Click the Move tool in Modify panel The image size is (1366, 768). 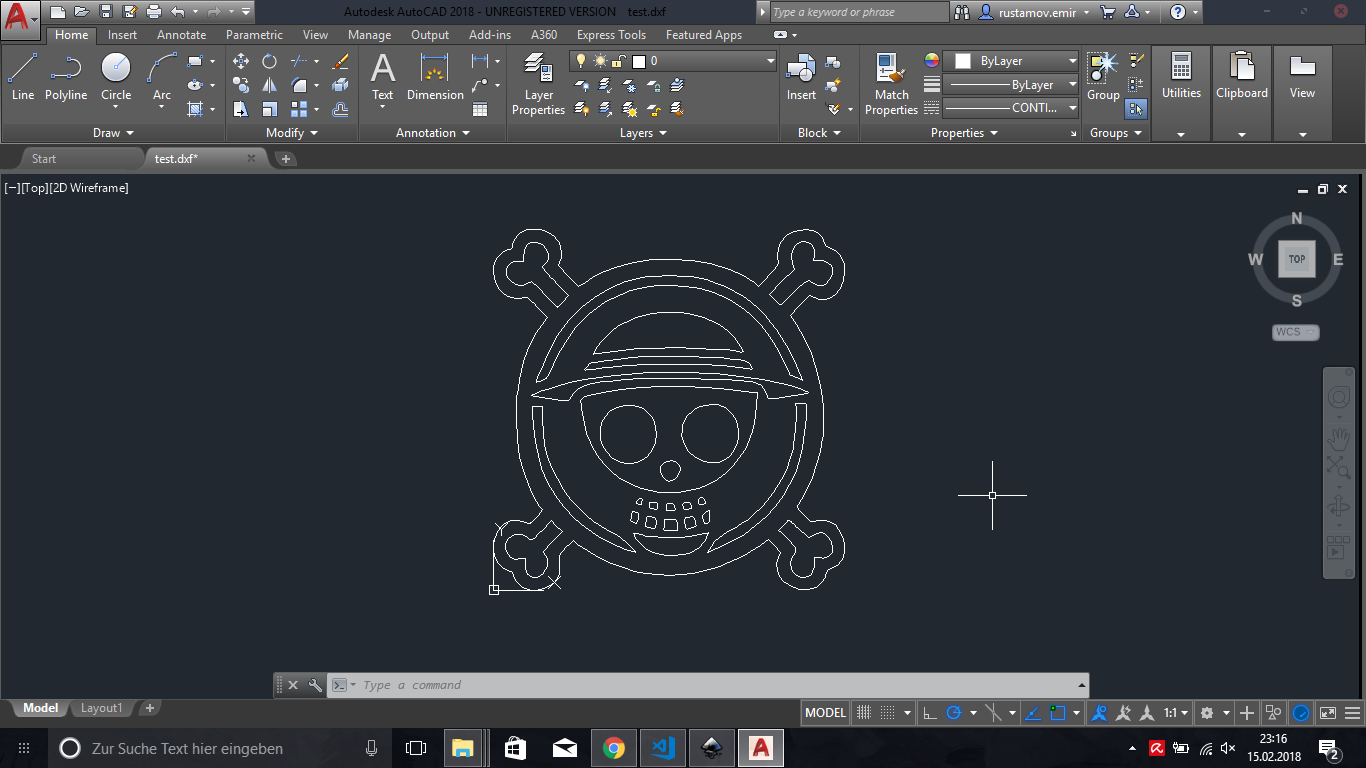pyautogui.click(x=241, y=61)
